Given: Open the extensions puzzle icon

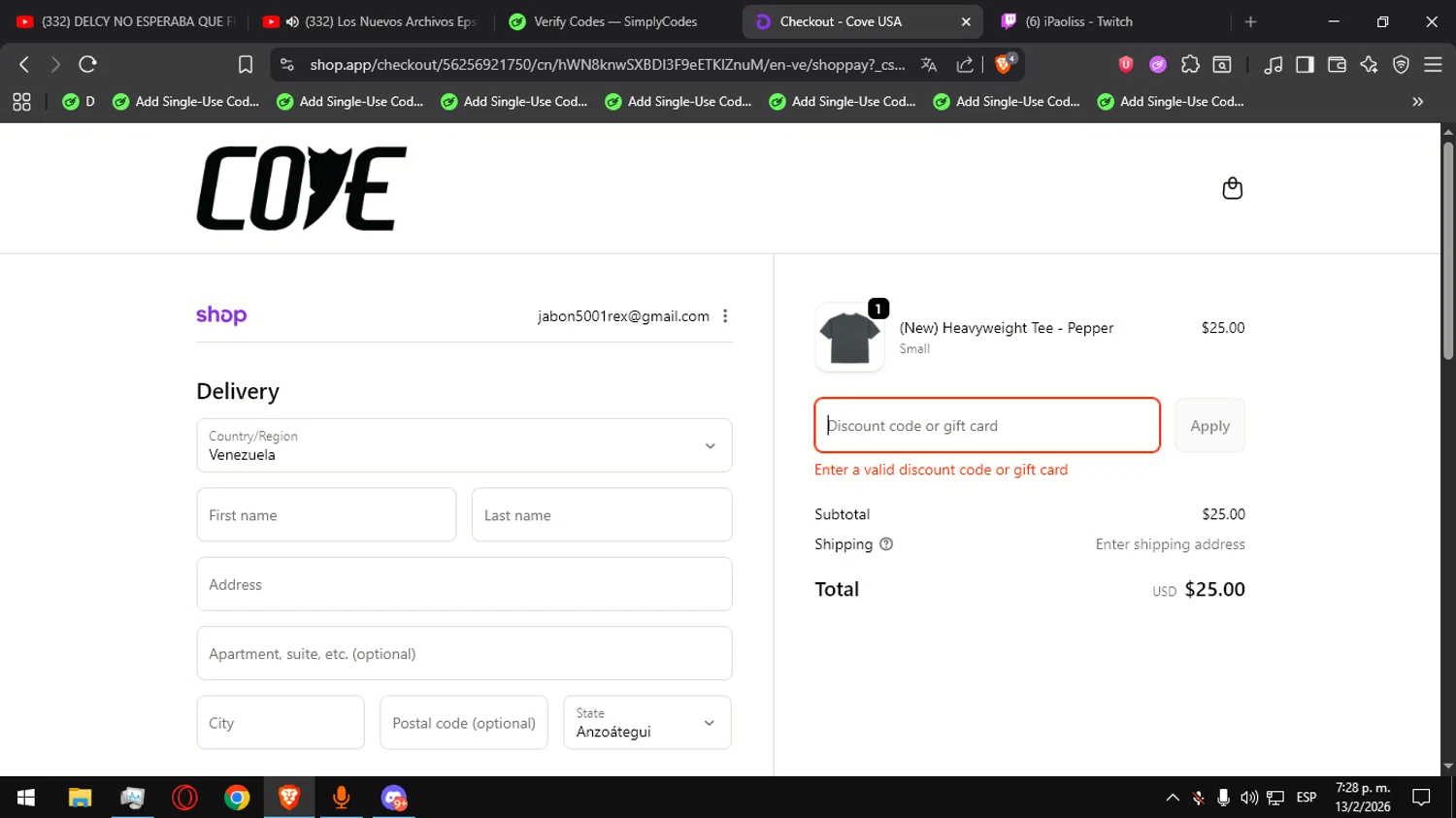Looking at the screenshot, I should pyautogui.click(x=1190, y=64).
